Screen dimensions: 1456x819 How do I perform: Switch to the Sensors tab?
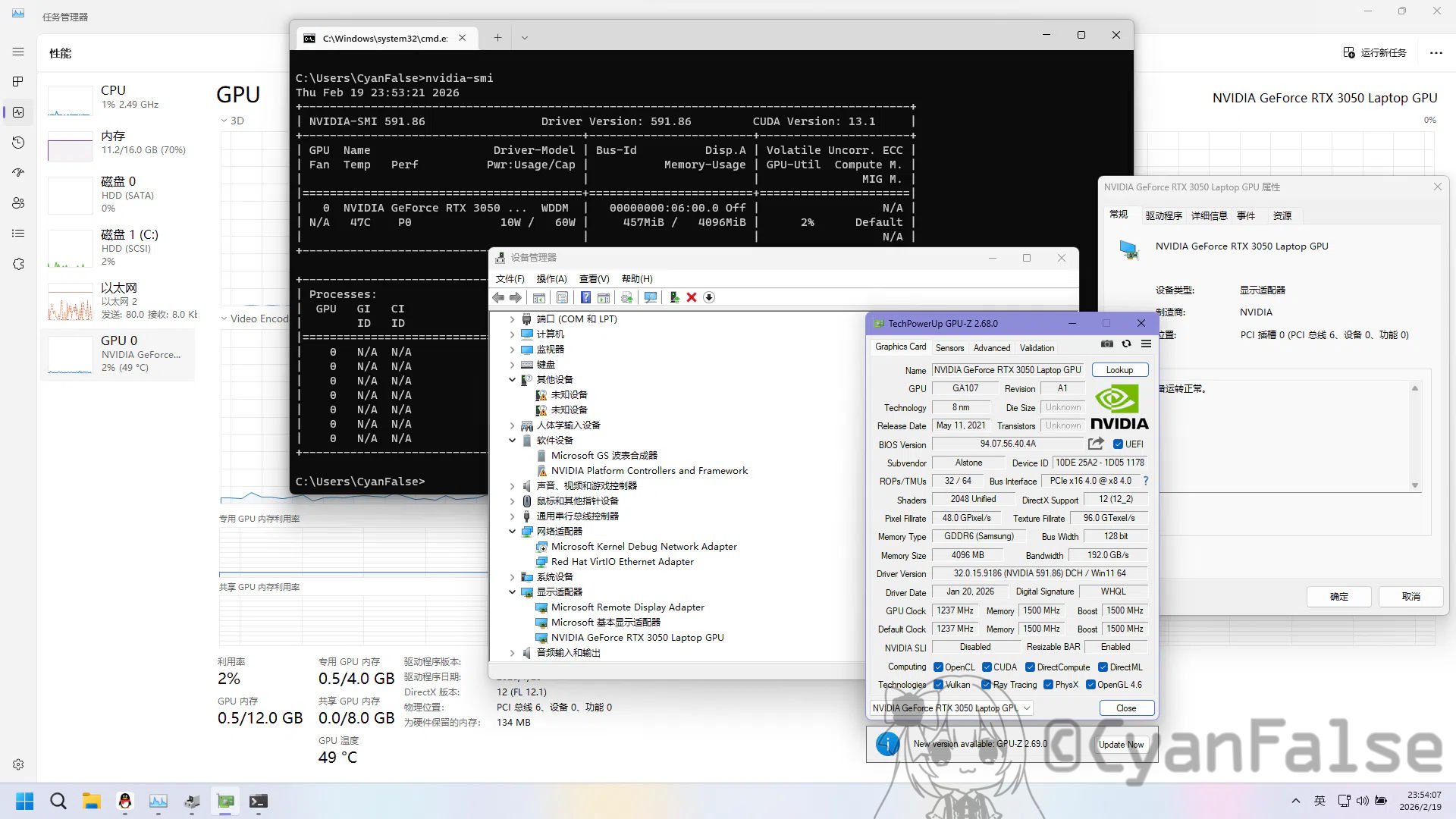click(x=949, y=347)
